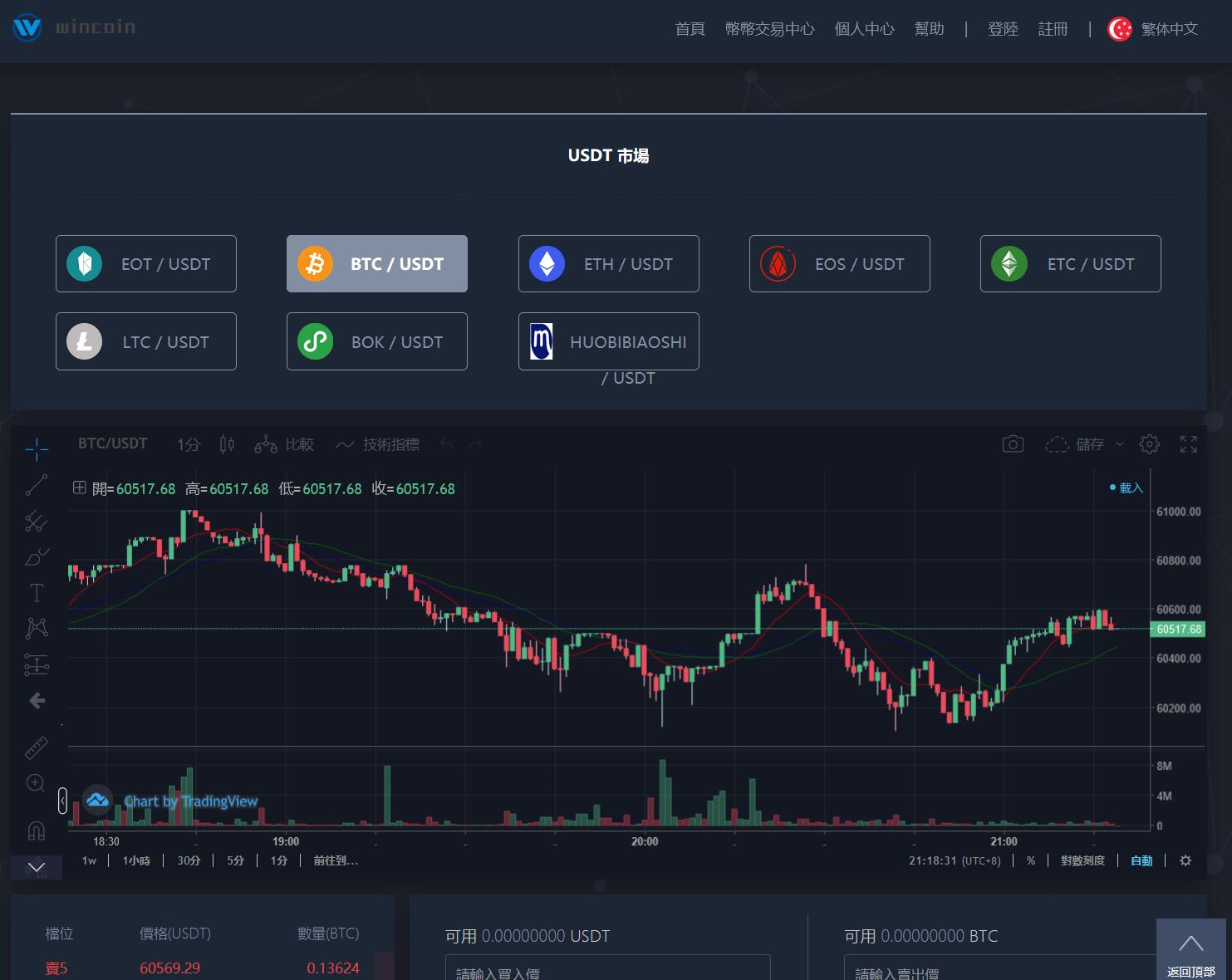Select the trend line drawing tool
The height and width of the screenshot is (980, 1232).
coord(37,485)
